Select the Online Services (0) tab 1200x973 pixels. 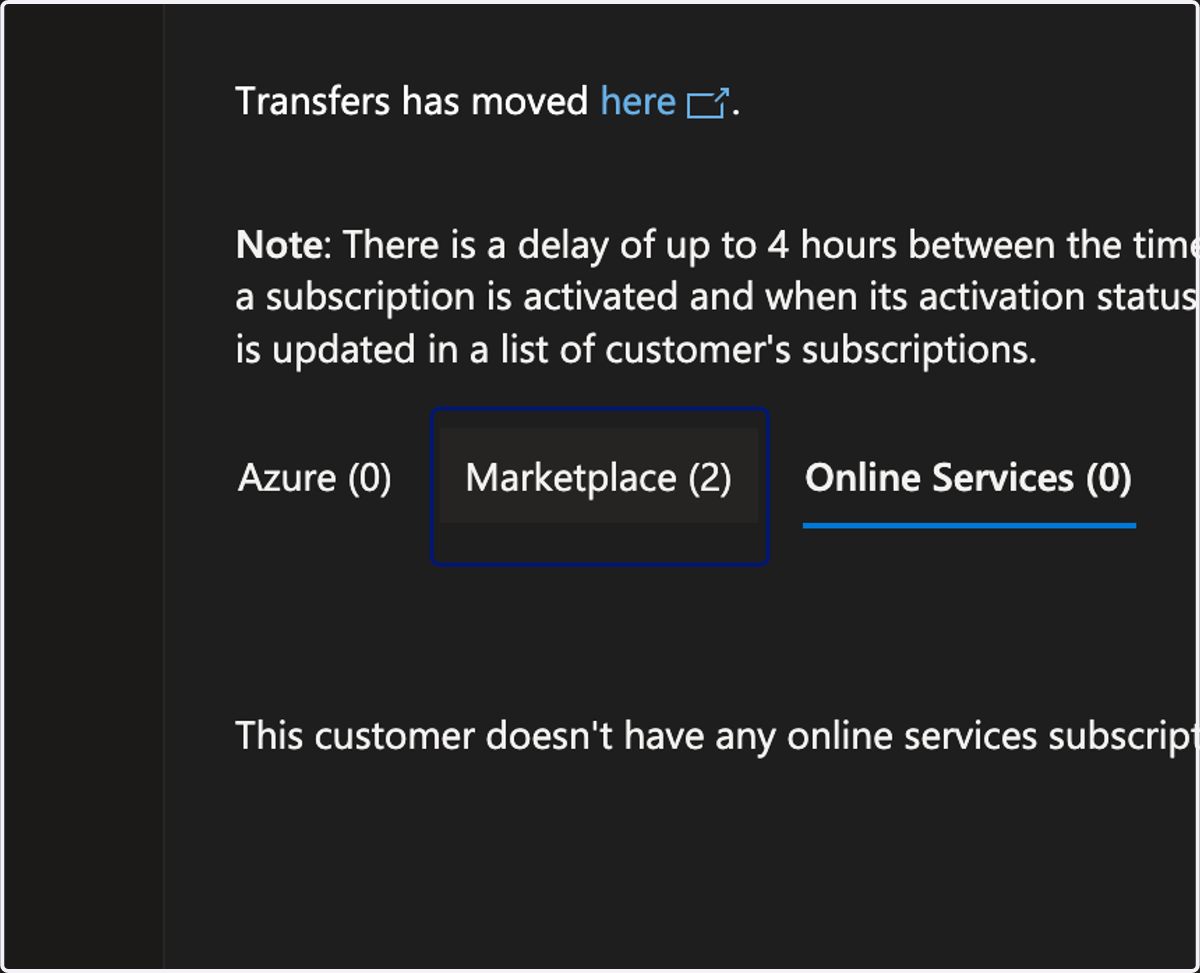968,478
